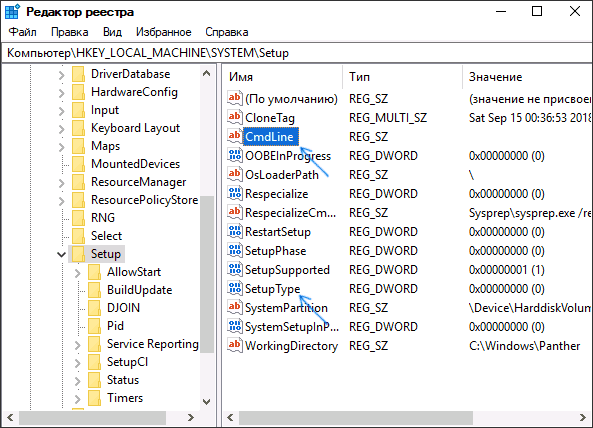Open the Избранное menu
Image resolution: width=593 pixels, height=428 pixels.
pyautogui.click(x=164, y=32)
